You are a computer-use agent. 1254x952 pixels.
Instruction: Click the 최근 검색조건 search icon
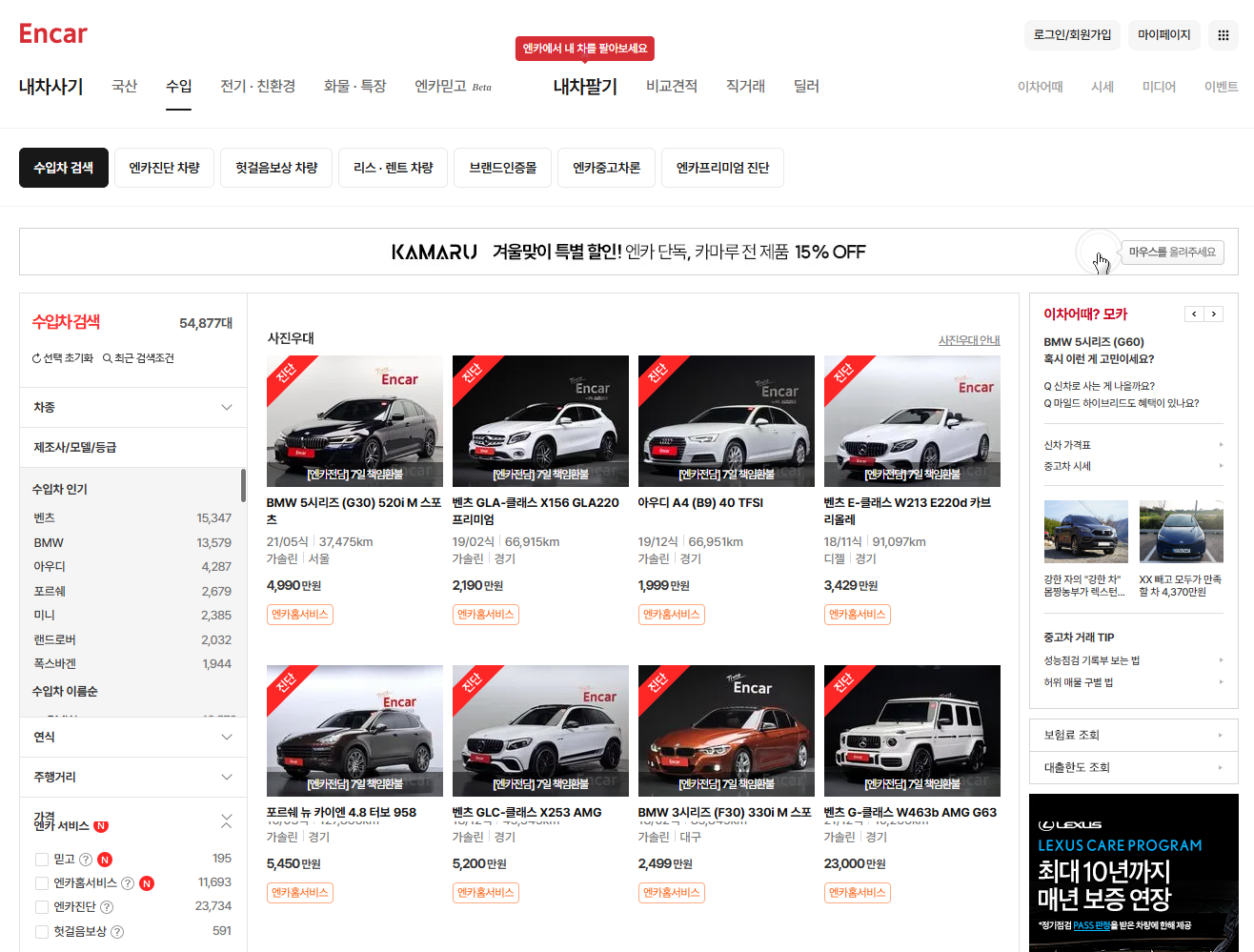[108, 358]
